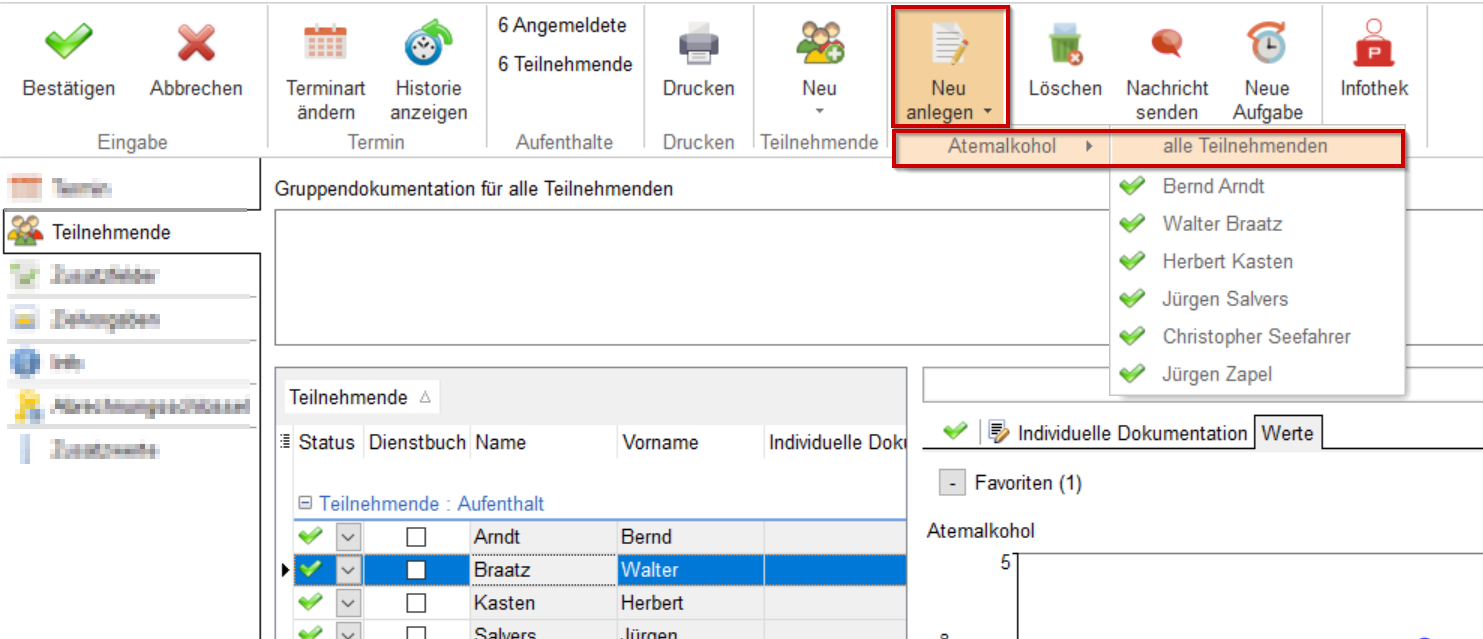Viewport: 1483px width, 639px height.
Task: Open Nachricht senden speech bubble icon
Action: 1166,43
